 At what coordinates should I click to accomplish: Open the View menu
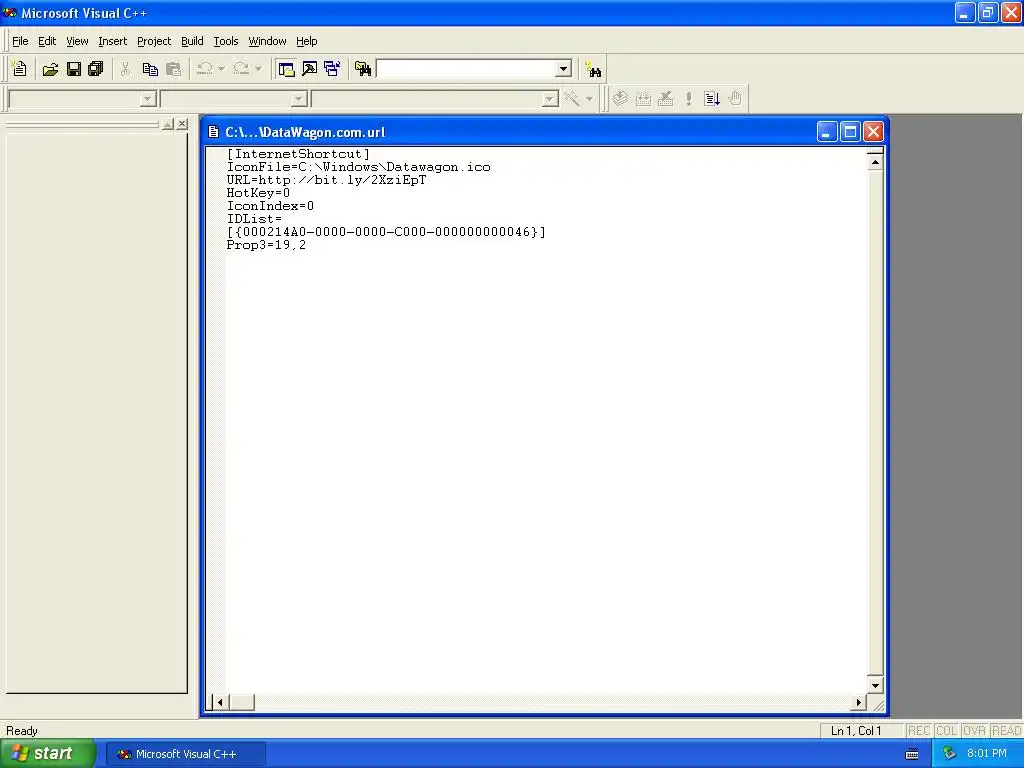pyautogui.click(x=77, y=41)
